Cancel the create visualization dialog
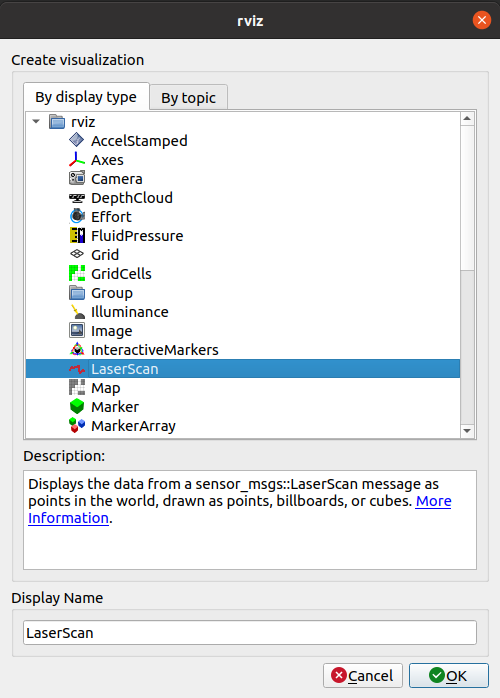 coord(362,676)
